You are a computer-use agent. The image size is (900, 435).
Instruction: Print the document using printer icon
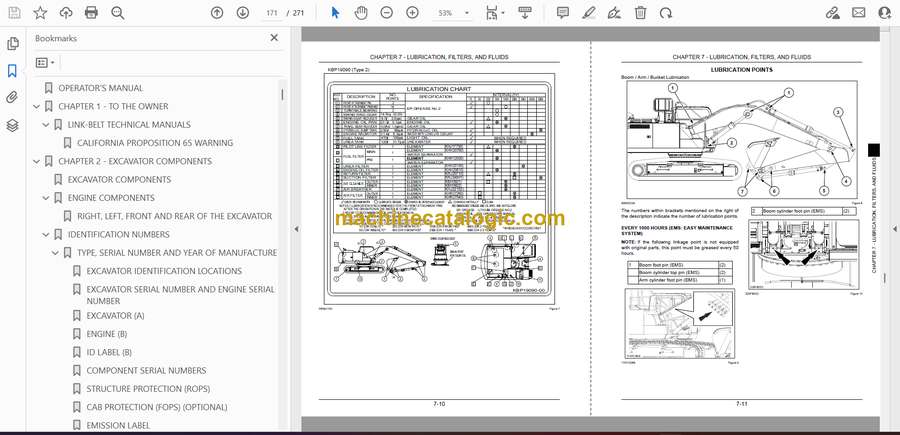91,13
